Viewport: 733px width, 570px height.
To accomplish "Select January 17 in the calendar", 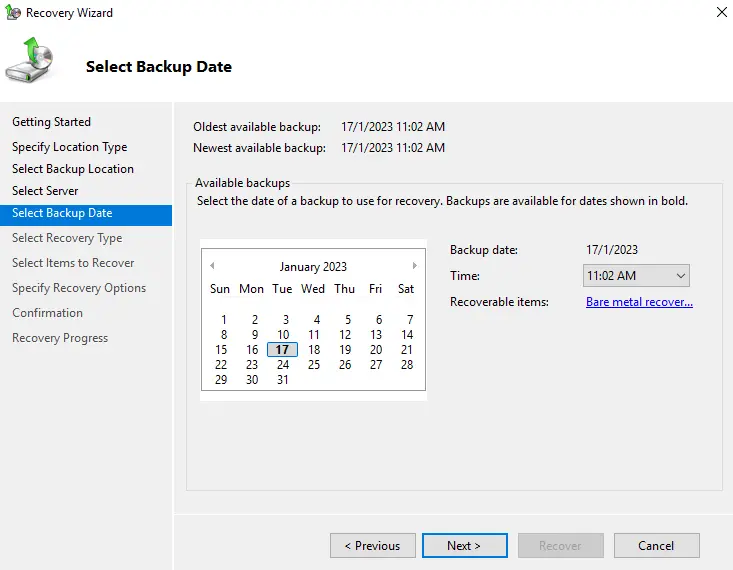I will pyautogui.click(x=283, y=350).
